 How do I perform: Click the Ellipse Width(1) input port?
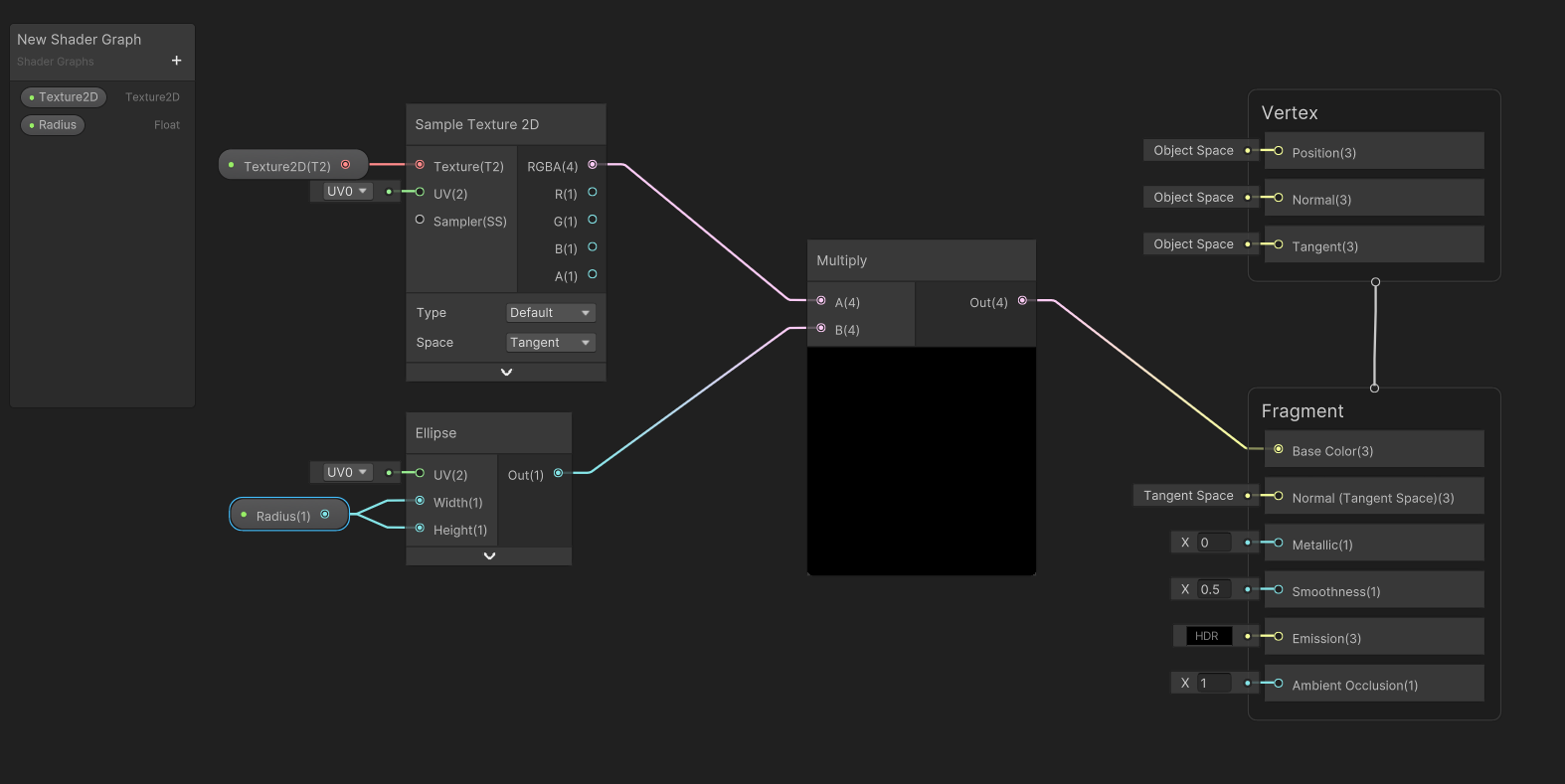click(x=420, y=501)
